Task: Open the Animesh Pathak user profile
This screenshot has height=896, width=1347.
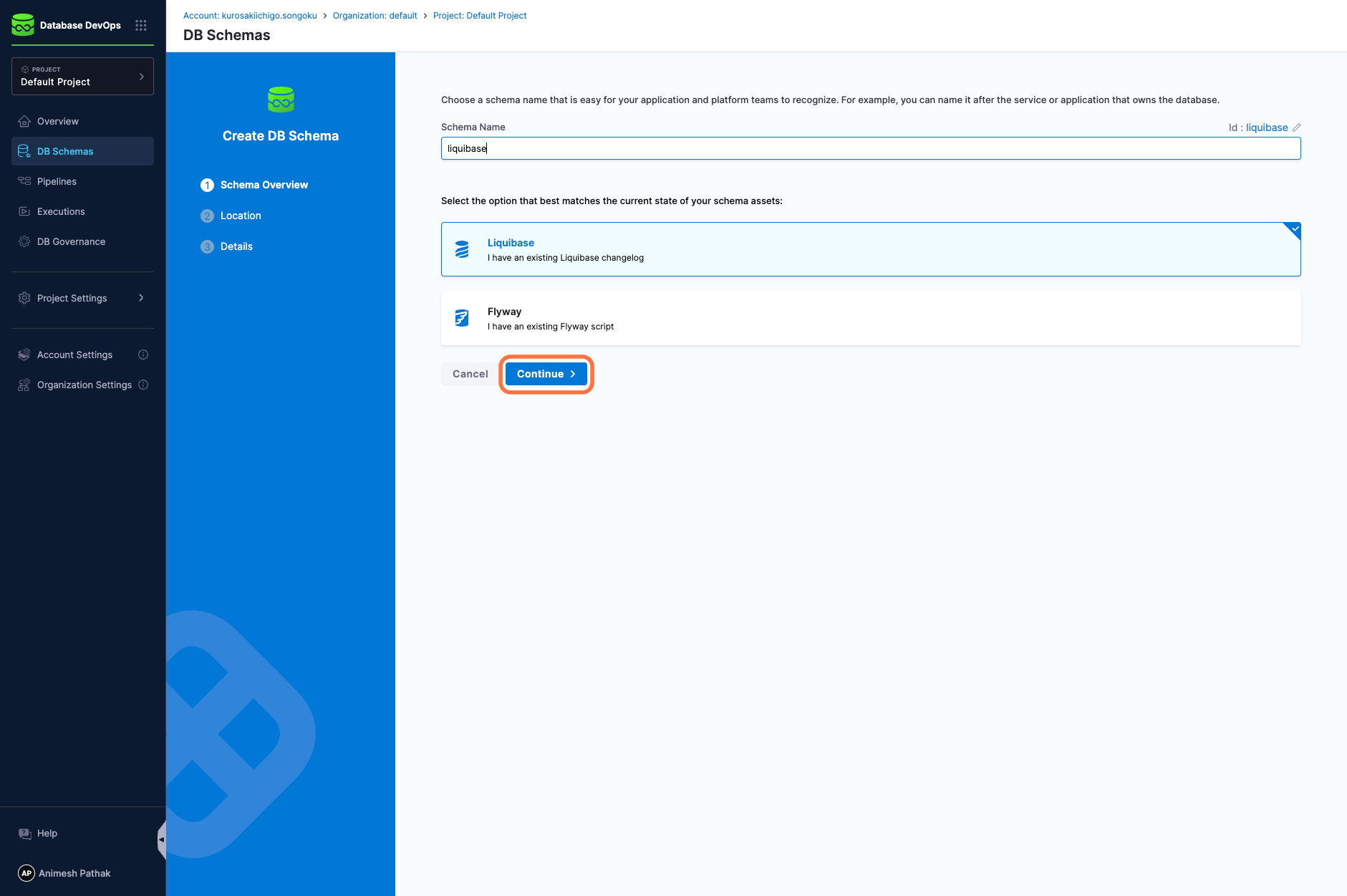Action: [64, 873]
